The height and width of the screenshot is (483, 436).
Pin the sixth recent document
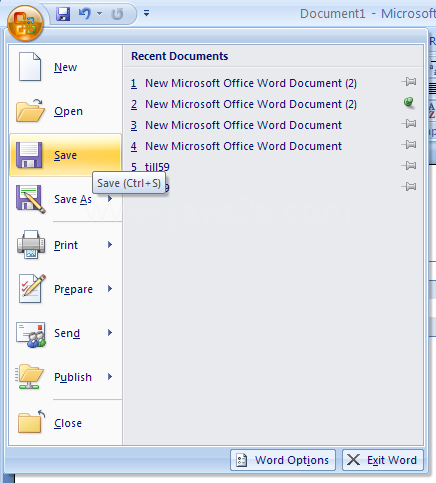[409, 186]
